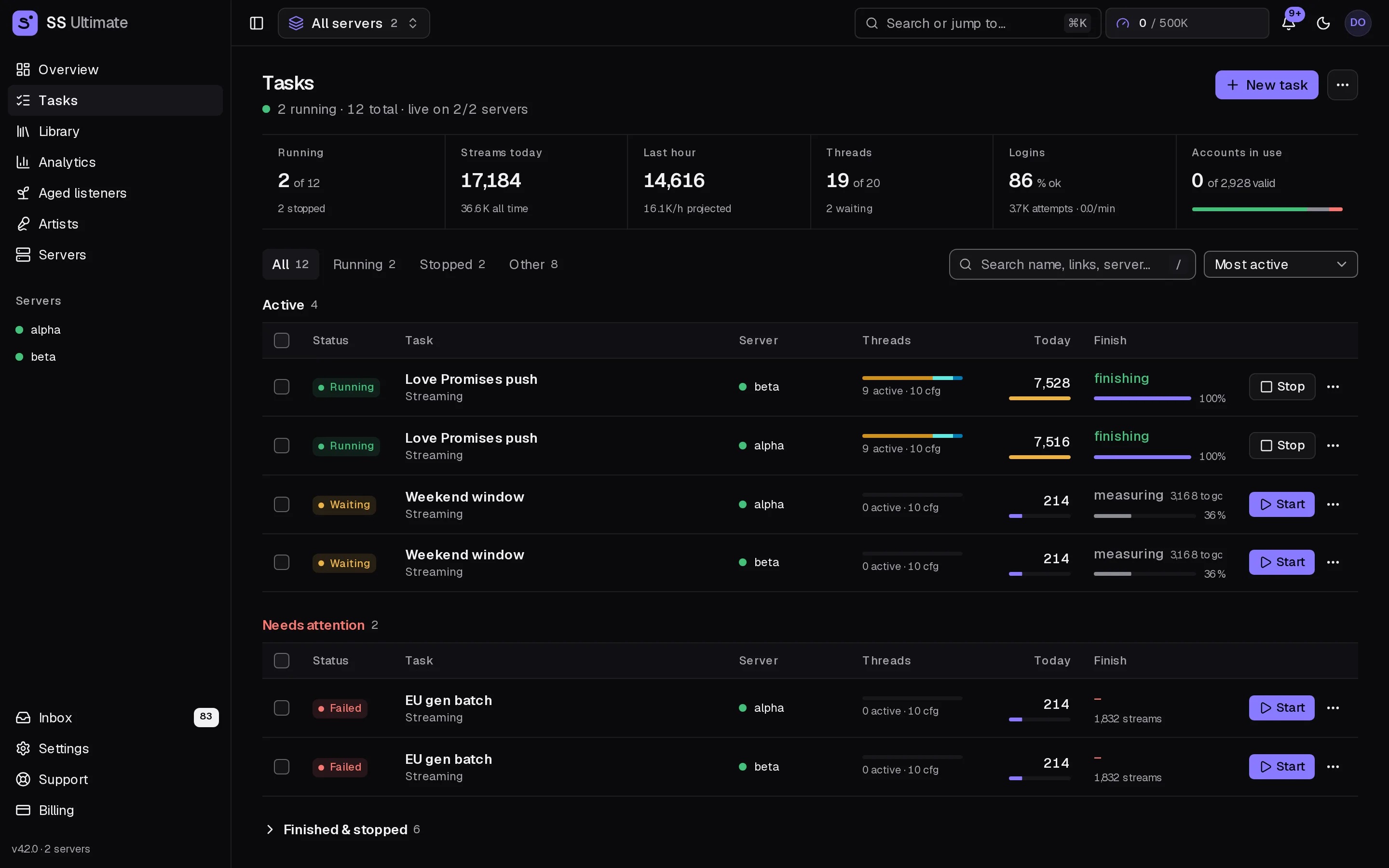Switch to the Other 8 tab

533,265
